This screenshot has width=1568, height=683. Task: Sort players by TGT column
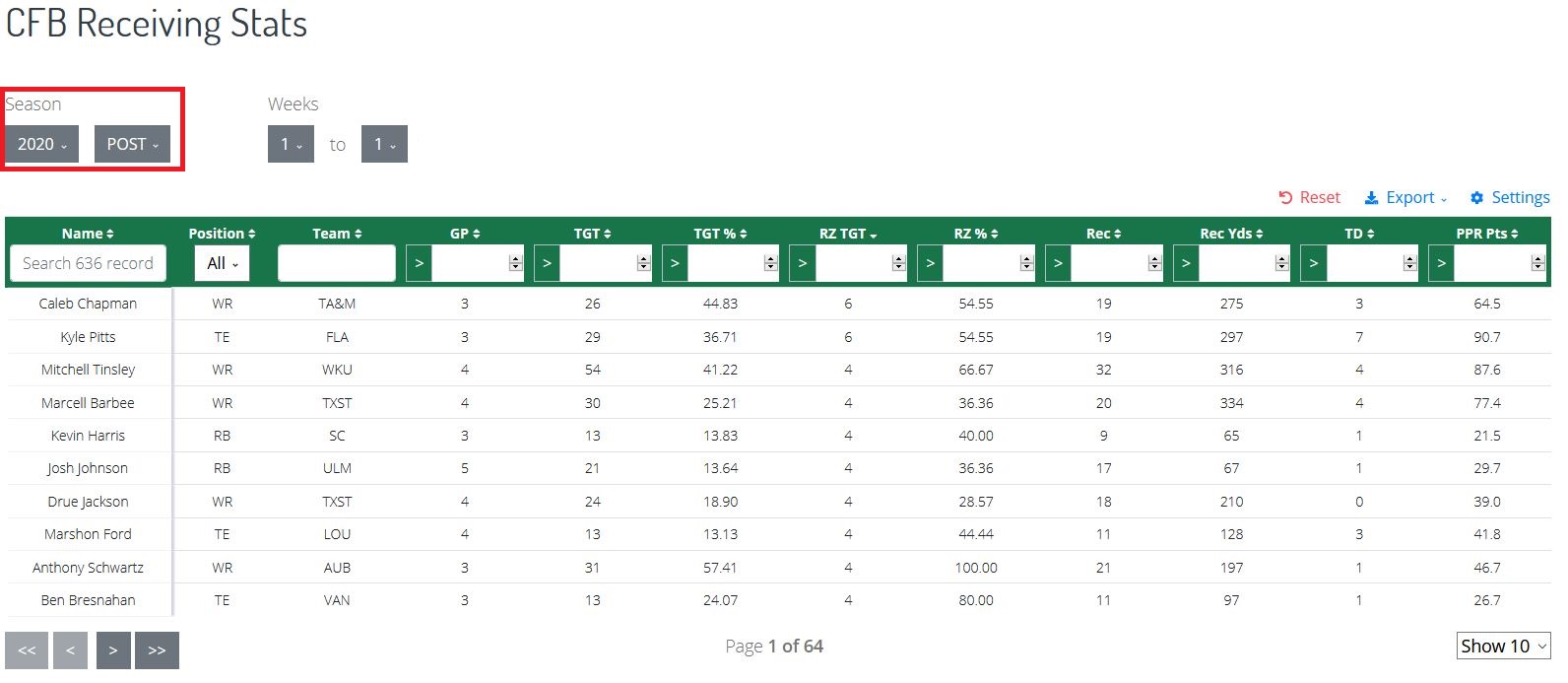[x=592, y=233]
